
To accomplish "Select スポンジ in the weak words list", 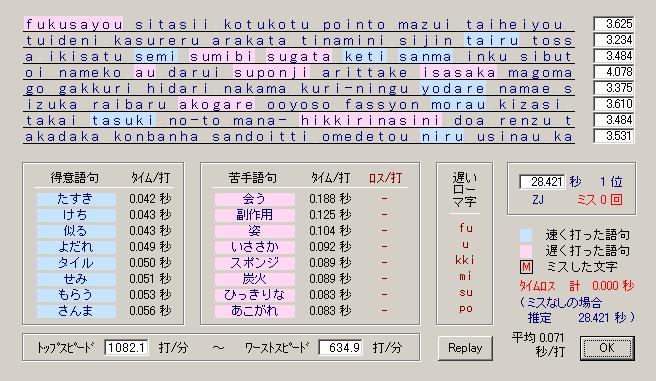I will click(x=254, y=263).
